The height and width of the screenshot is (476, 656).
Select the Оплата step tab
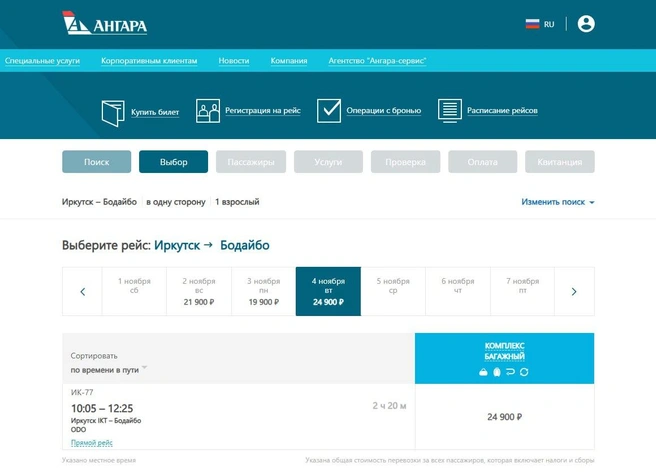(482, 162)
